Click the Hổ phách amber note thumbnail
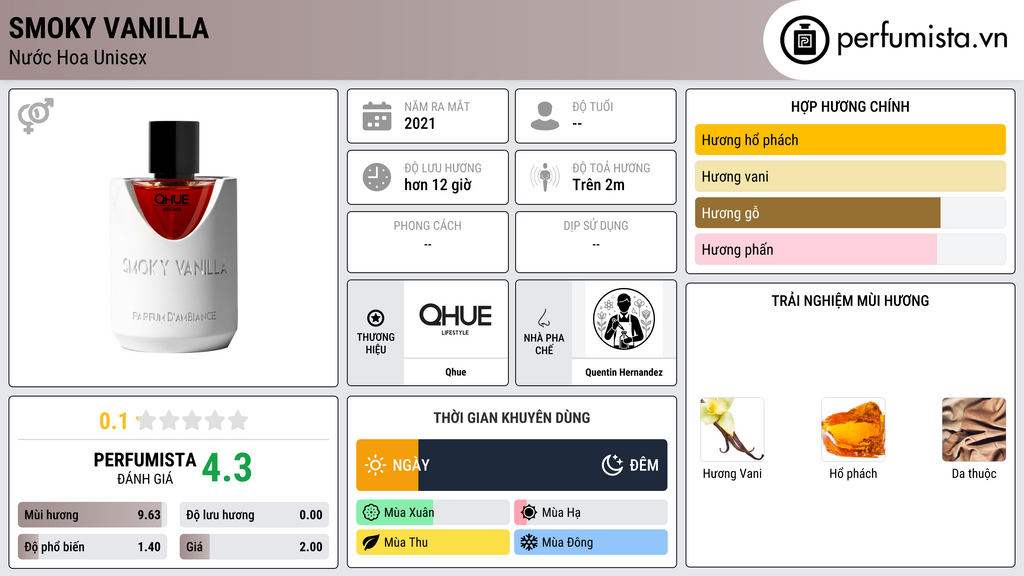 tap(853, 430)
